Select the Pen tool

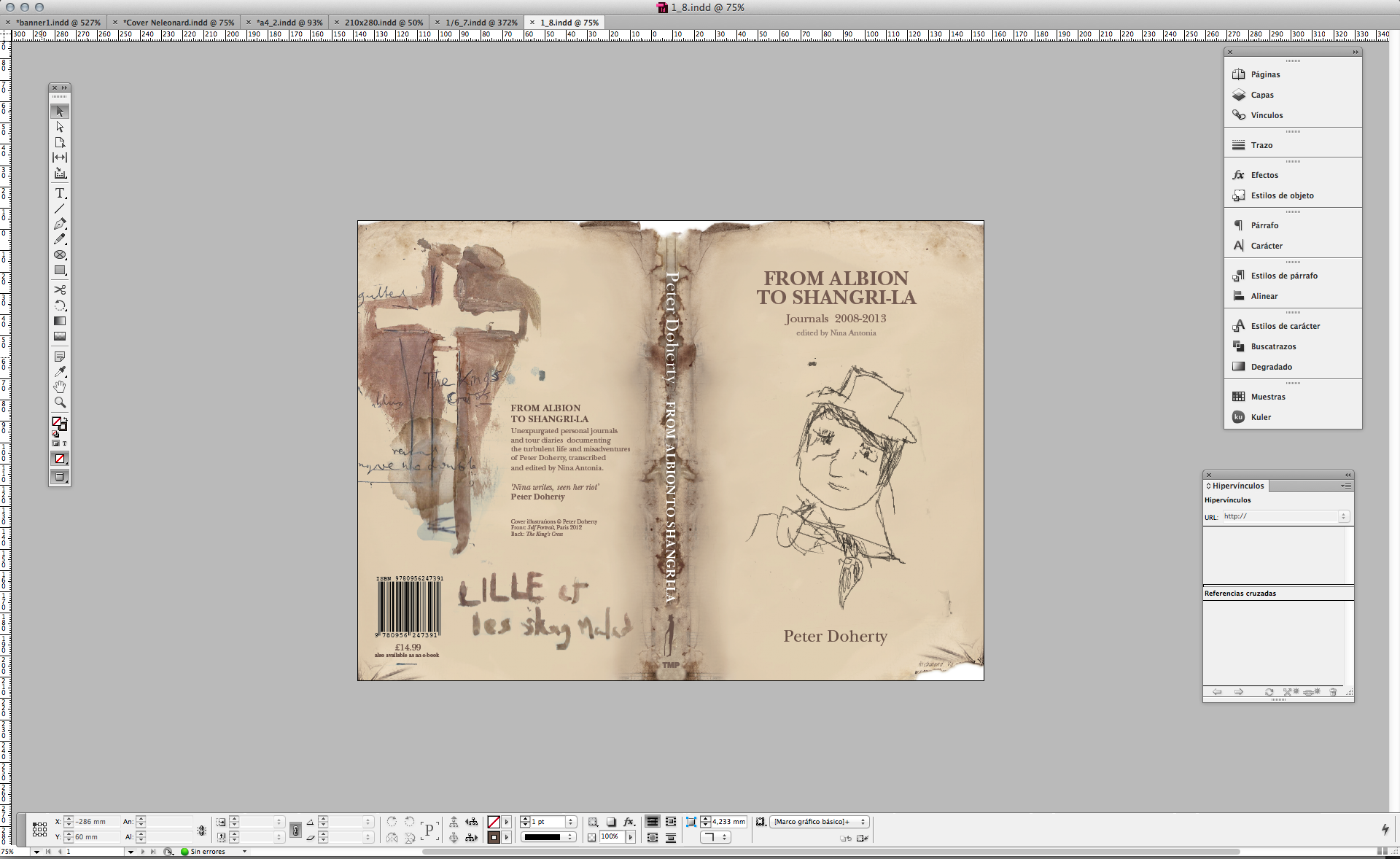(x=60, y=224)
